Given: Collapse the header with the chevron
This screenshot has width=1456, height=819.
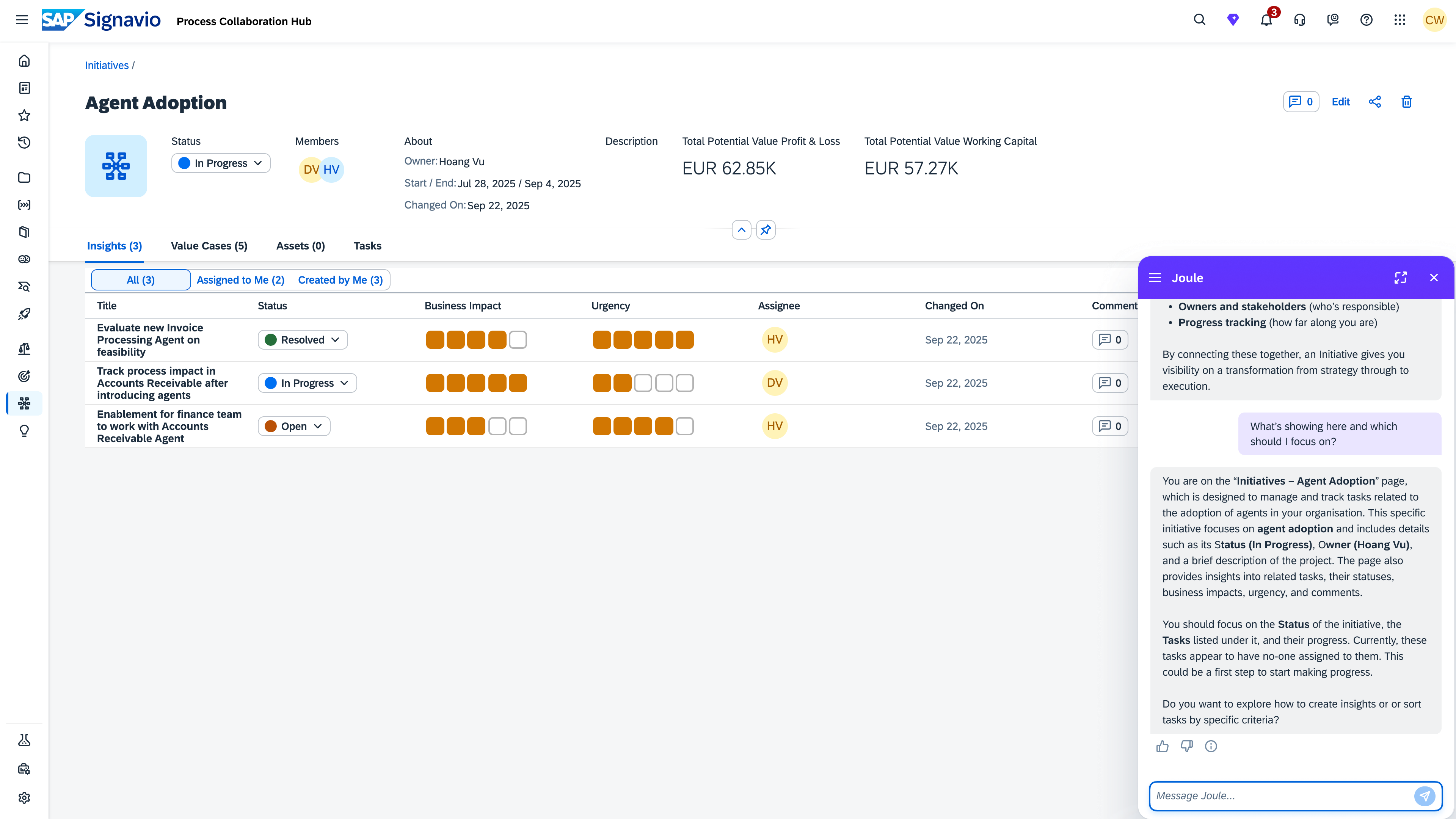Looking at the screenshot, I should click(741, 230).
